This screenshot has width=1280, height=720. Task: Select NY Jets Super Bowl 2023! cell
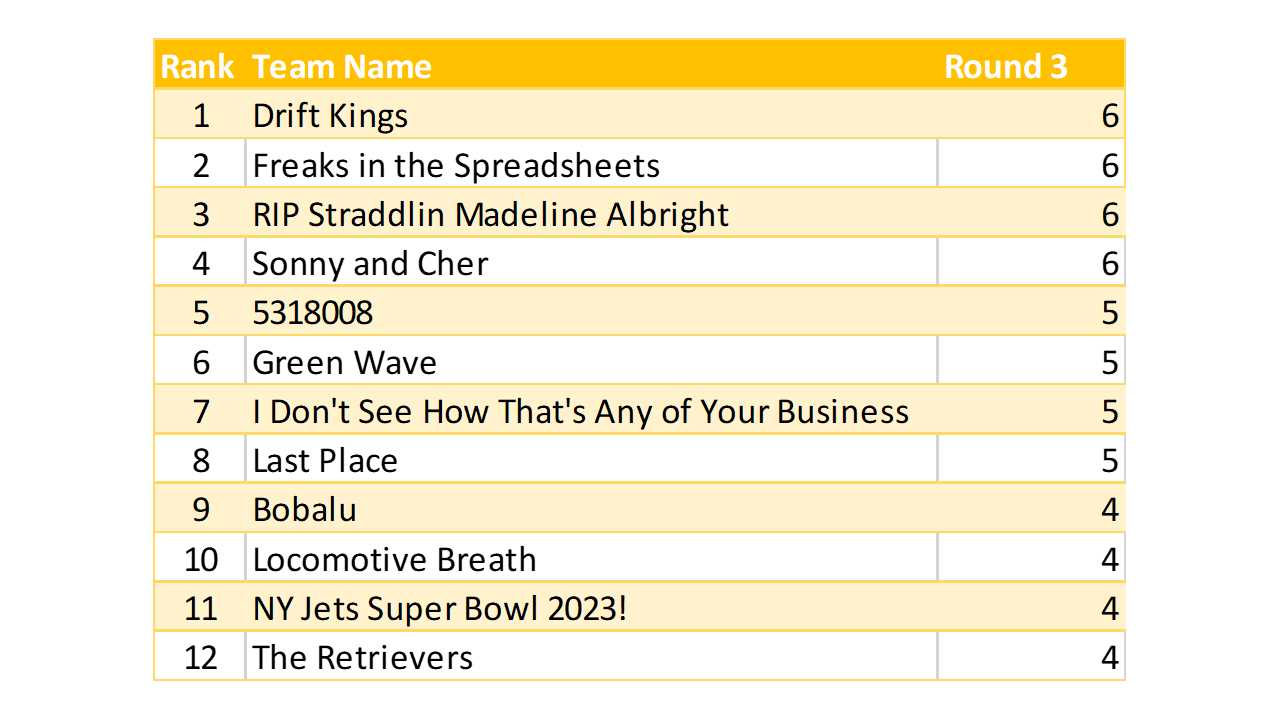440,608
